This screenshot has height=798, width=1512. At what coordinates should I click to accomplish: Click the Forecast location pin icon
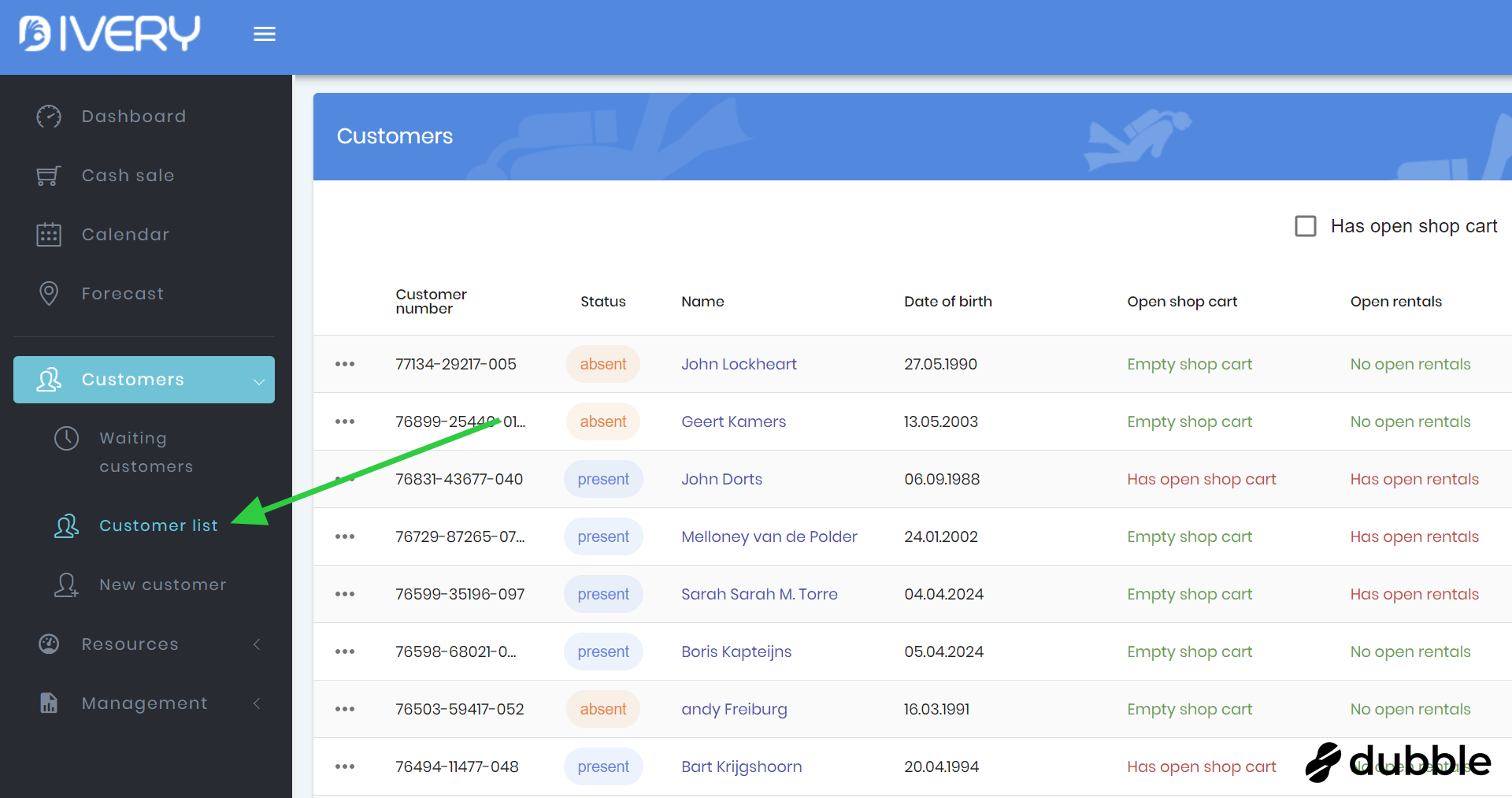pos(49,294)
